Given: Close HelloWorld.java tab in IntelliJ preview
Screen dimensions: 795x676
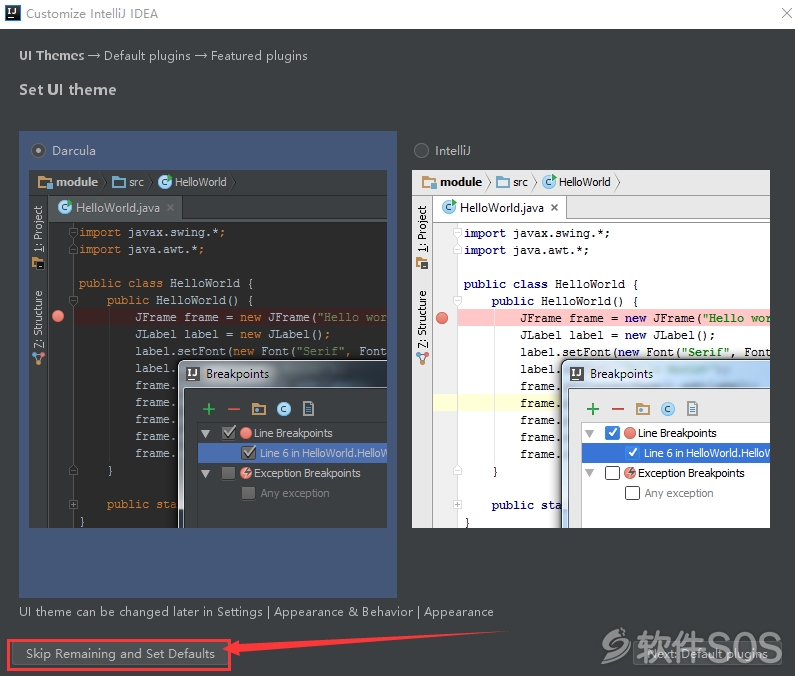Looking at the screenshot, I should (x=555, y=207).
